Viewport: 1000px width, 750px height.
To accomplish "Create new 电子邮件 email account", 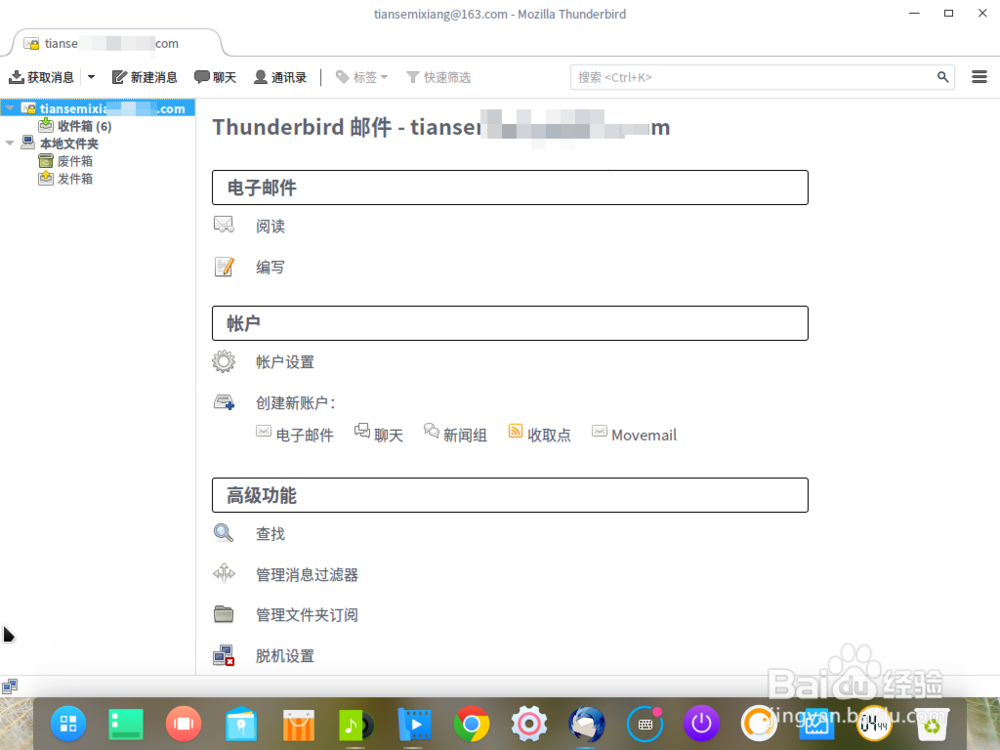I will pos(295,435).
